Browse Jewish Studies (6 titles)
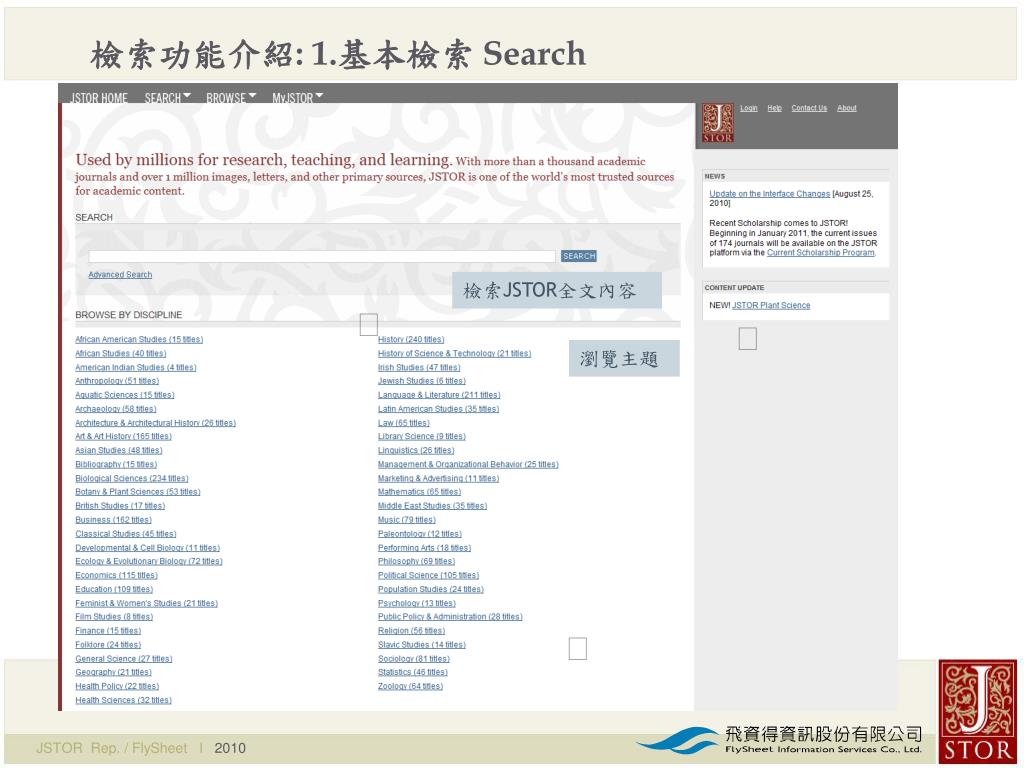The image size is (1024, 768). (422, 381)
